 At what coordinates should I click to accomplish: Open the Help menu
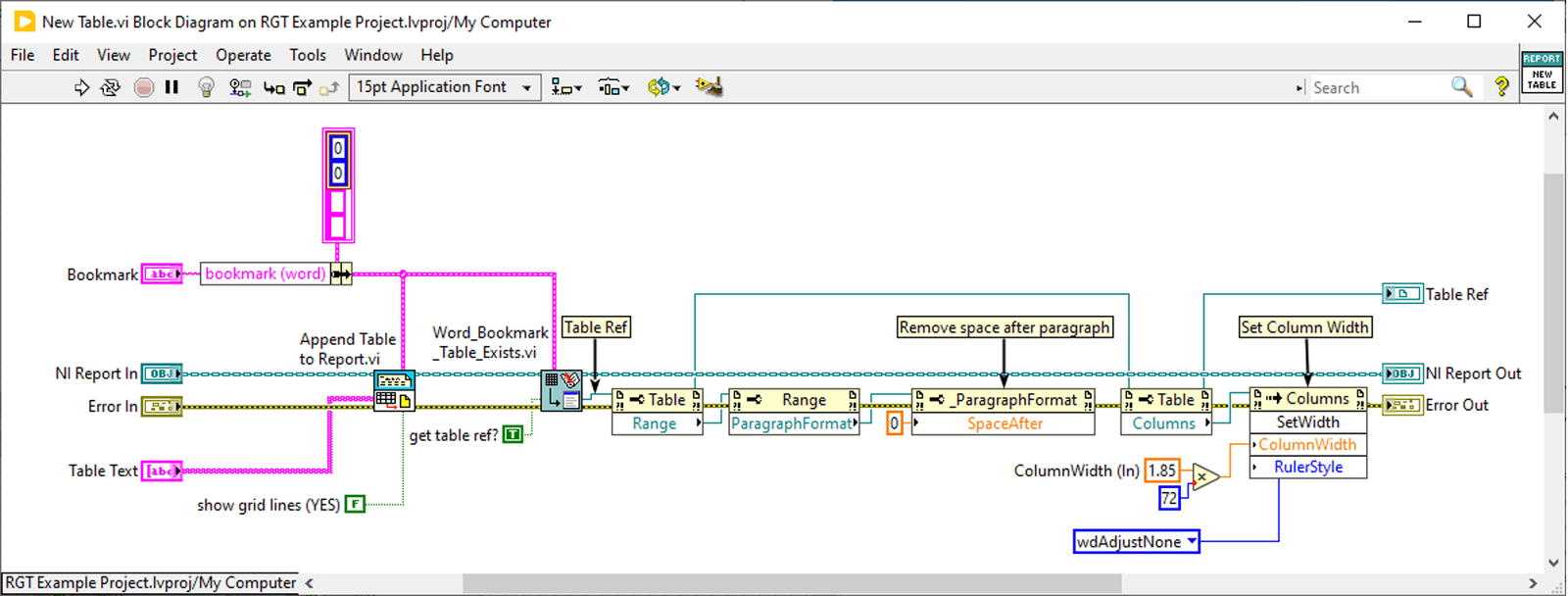(x=437, y=55)
